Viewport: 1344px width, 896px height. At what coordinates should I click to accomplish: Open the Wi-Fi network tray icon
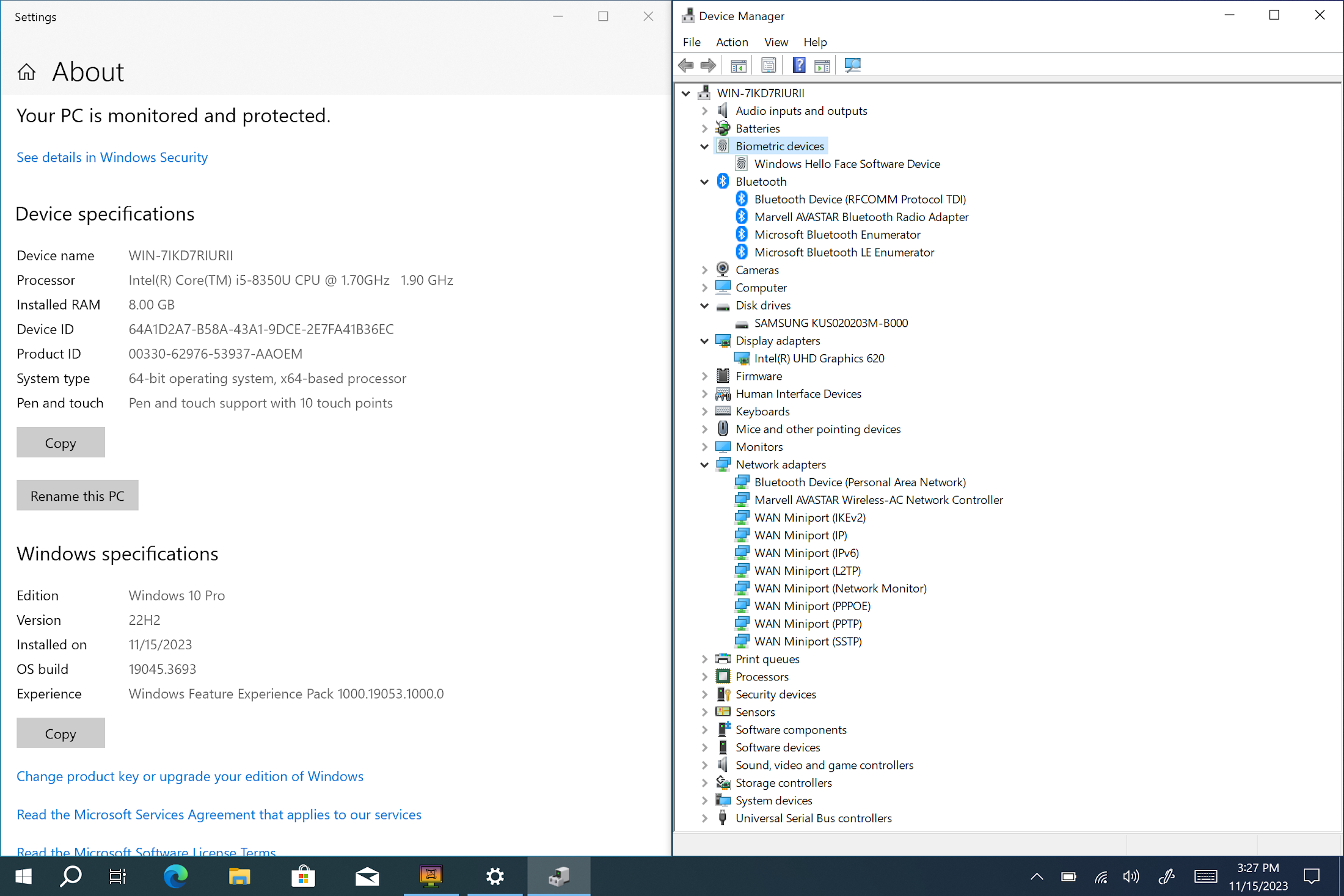[x=1100, y=877]
